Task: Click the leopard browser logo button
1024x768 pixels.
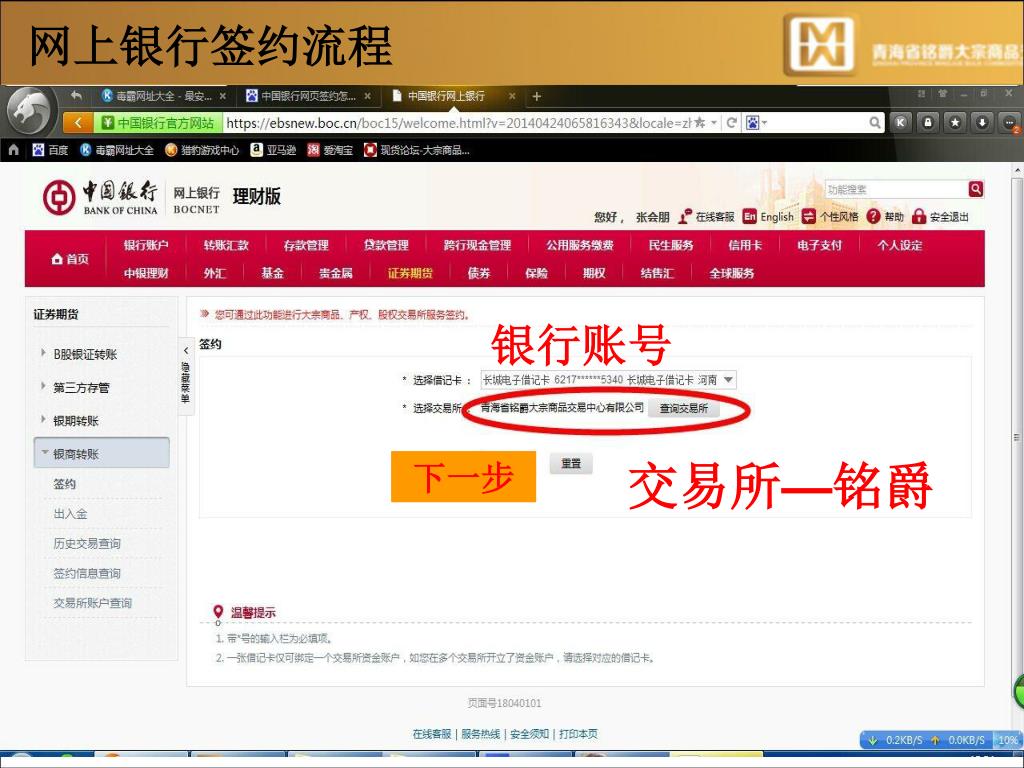Action: [x=29, y=111]
